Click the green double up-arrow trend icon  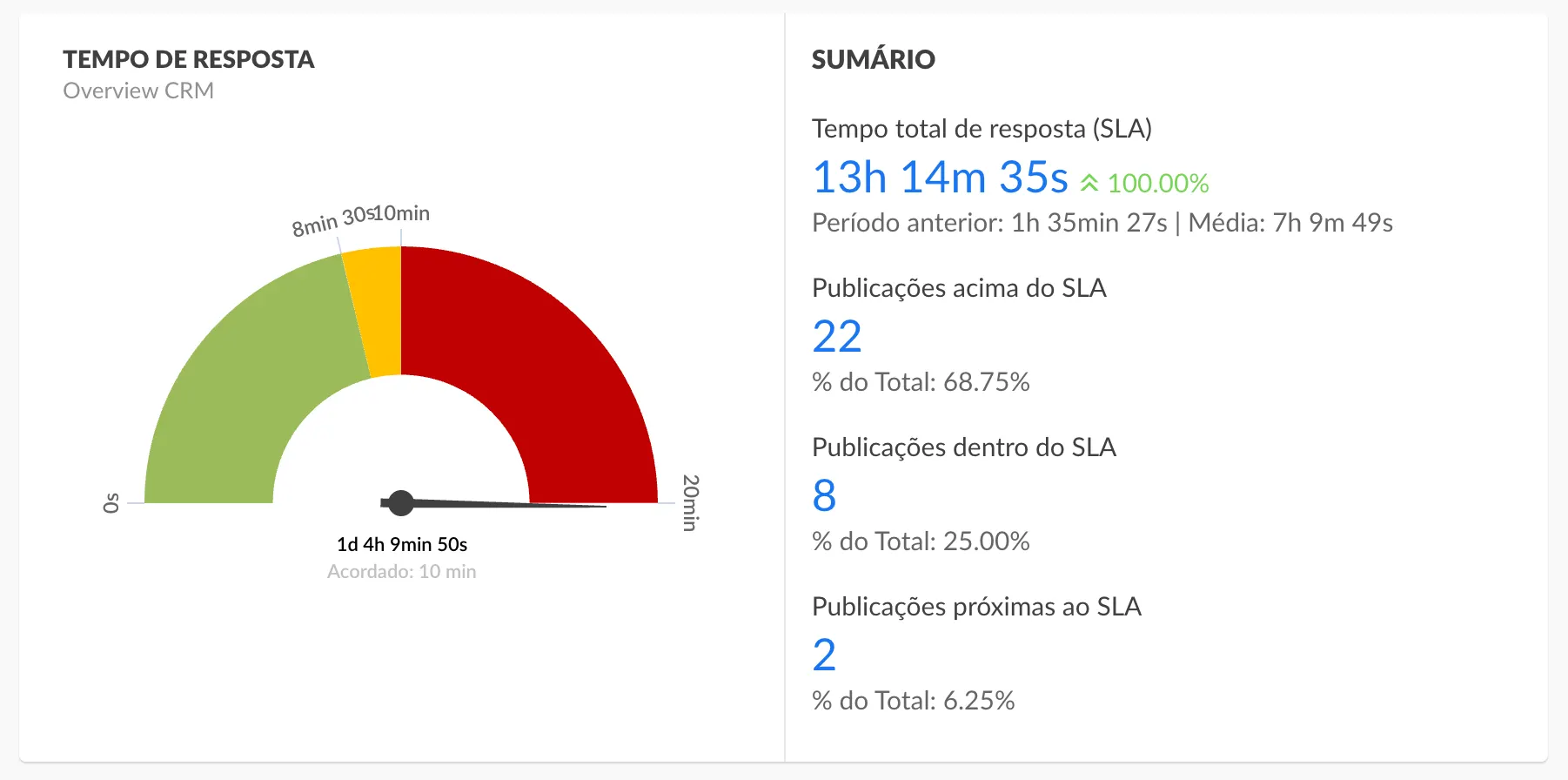(x=1089, y=183)
